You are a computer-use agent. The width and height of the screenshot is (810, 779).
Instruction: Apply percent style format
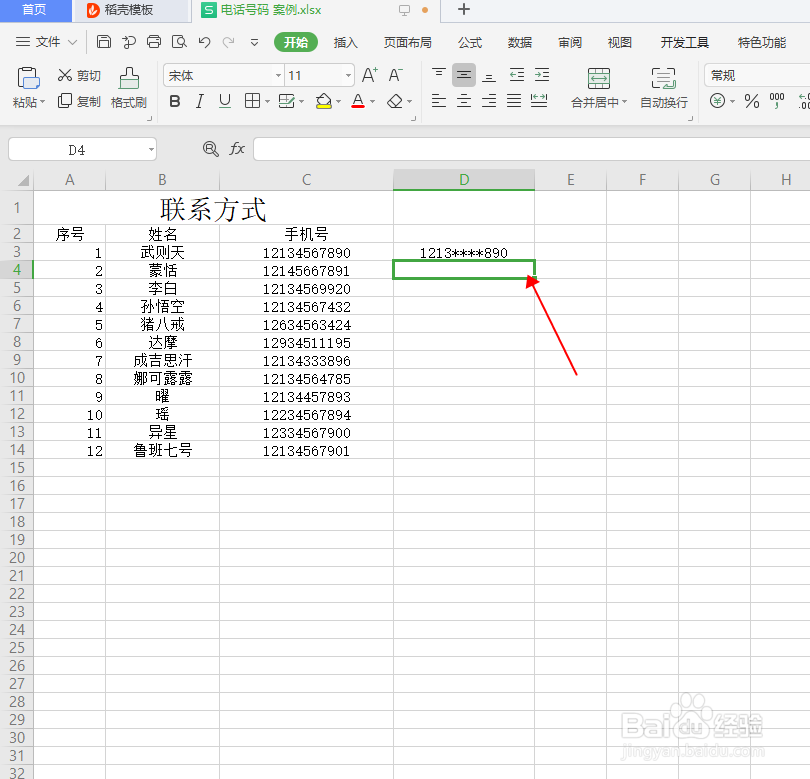point(752,101)
